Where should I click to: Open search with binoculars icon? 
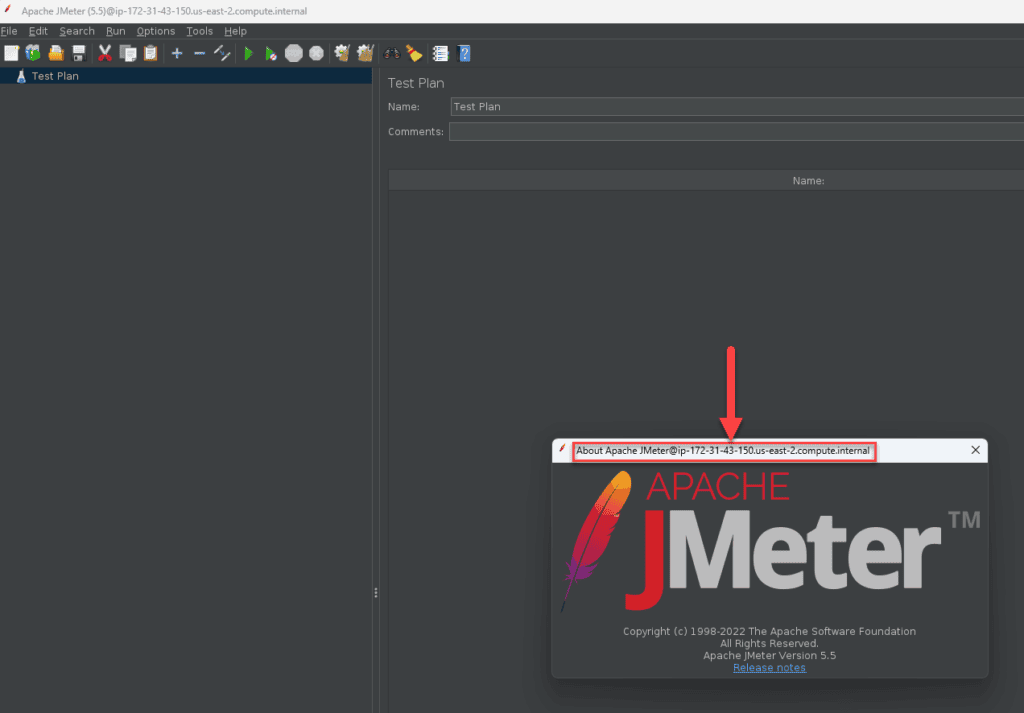[x=391, y=53]
